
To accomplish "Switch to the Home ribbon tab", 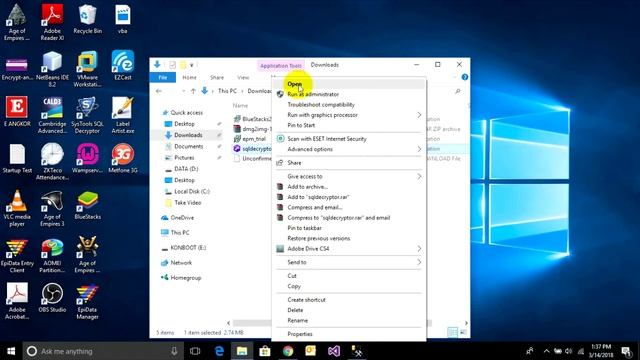I will tap(189, 77).
